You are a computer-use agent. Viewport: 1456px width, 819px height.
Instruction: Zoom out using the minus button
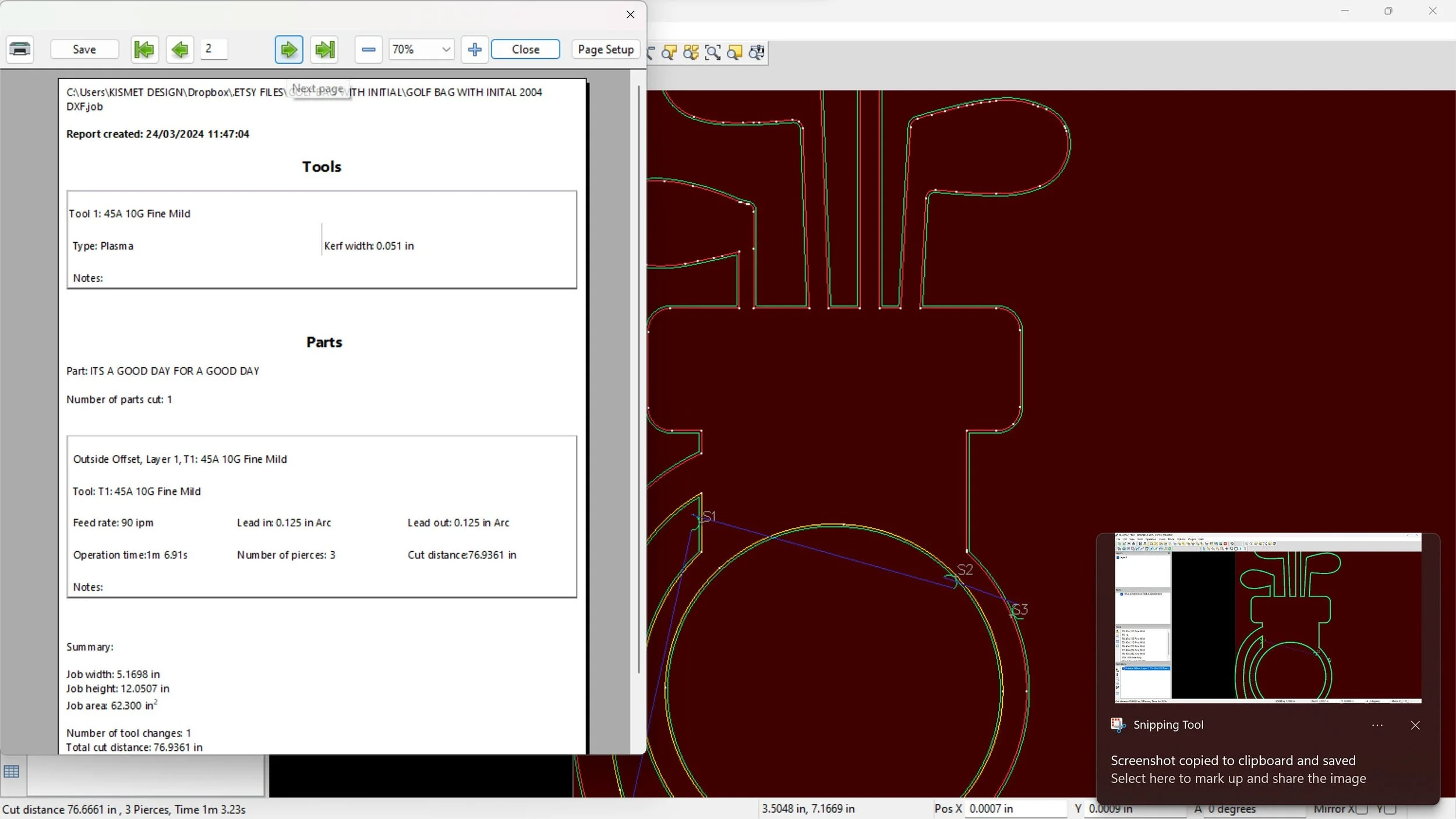coord(368,49)
